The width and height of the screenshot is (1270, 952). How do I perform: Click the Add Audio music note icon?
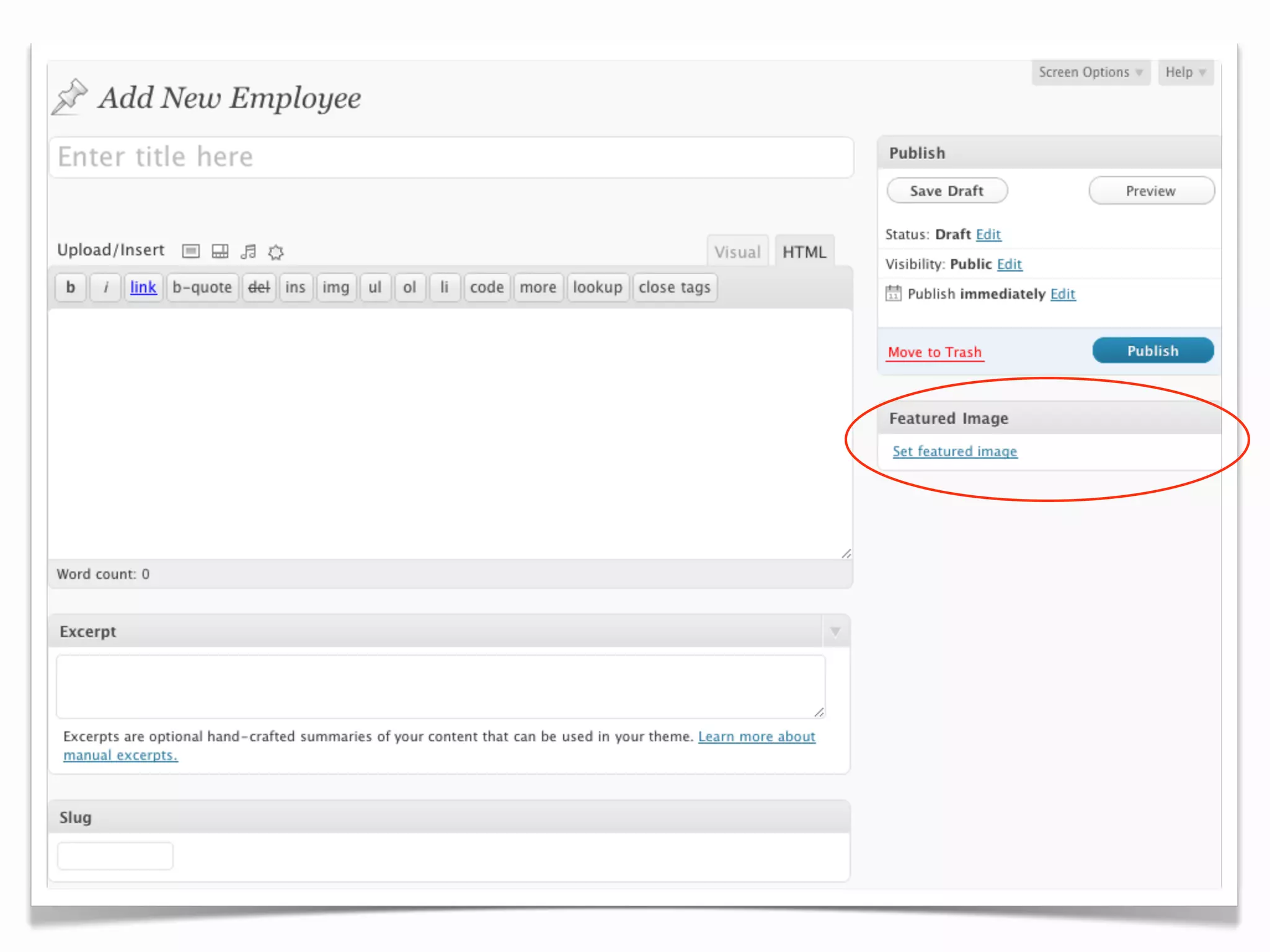pos(248,251)
